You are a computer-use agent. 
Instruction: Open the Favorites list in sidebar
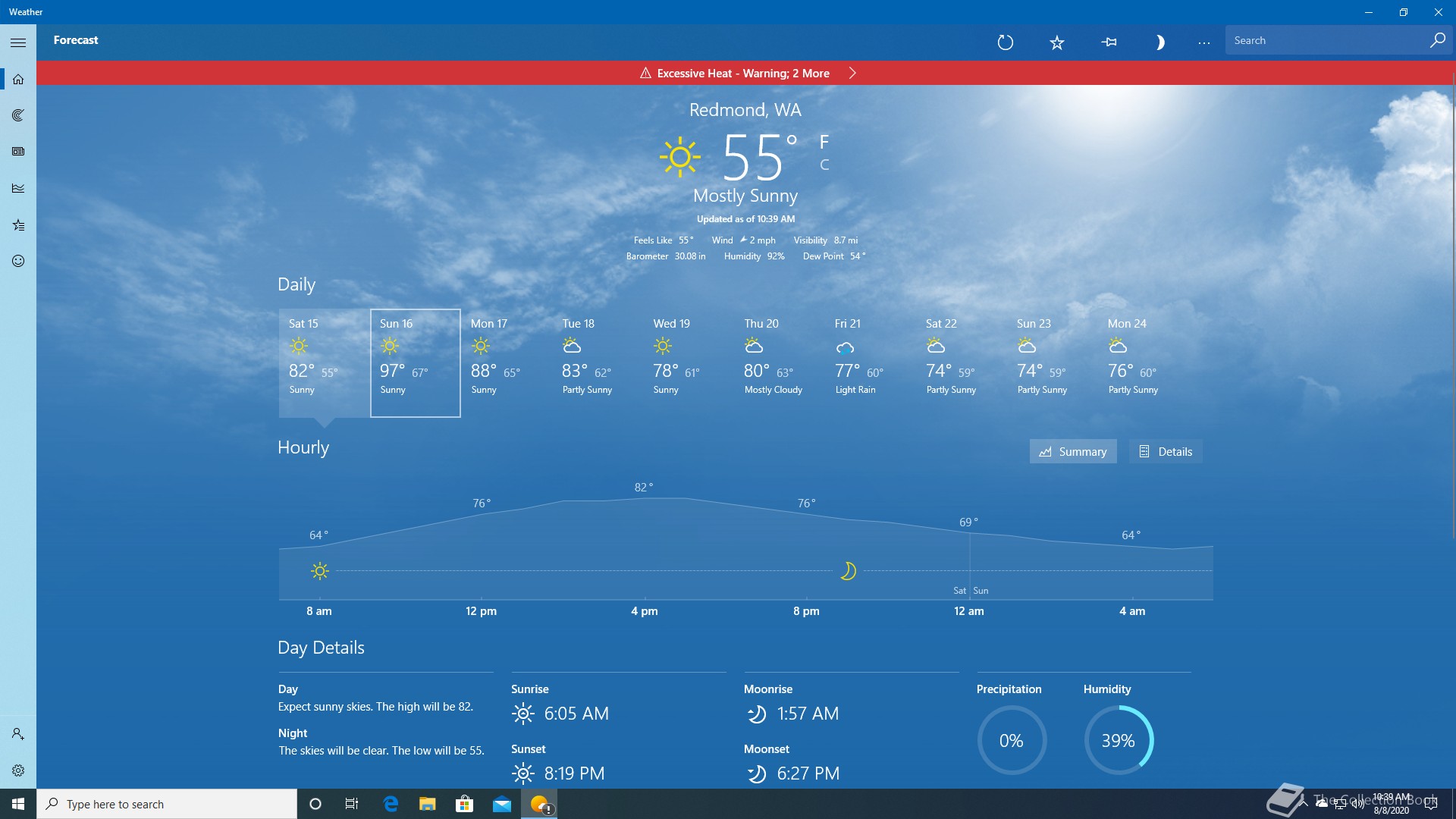[x=18, y=224]
